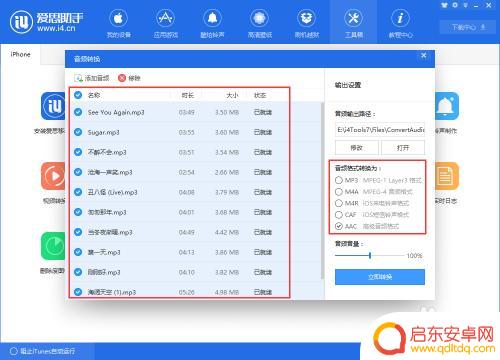Uncheck 不能不会.mp3 checkbox
The width and height of the screenshot is (500, 360).
pyautogui.click(x=78, y=152)
